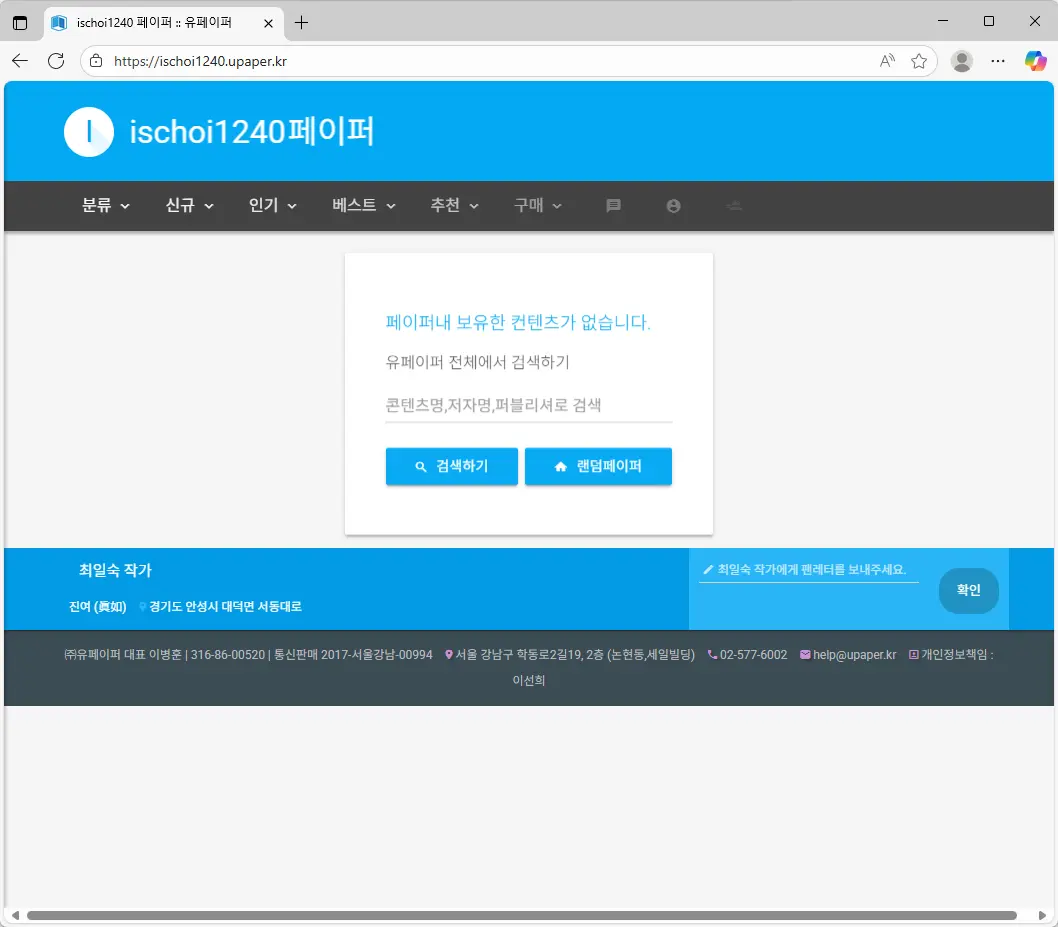1058x927 pixels.
Task: Click the browser profile avatar icon
Action: 962,61
